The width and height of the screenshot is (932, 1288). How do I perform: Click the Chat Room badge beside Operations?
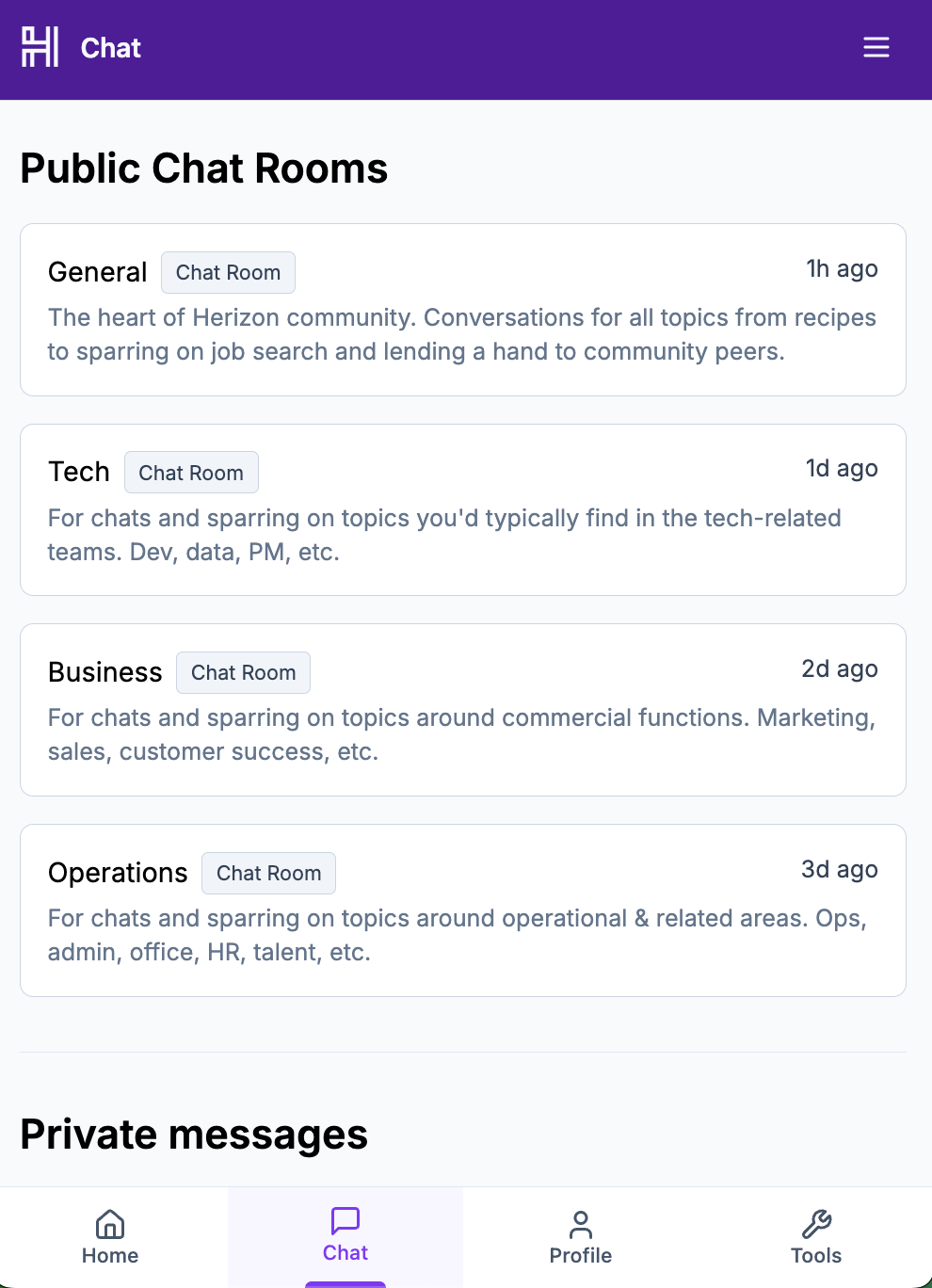(x=268, y=874)
